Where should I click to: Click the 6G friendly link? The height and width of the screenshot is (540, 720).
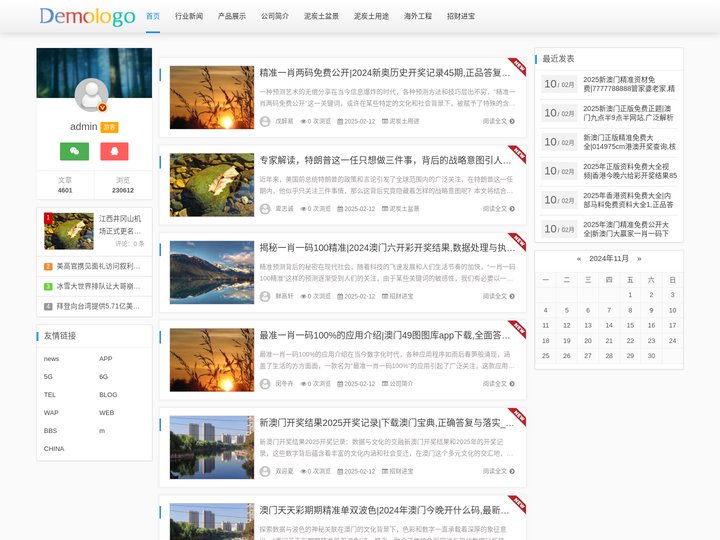pos(104,377)
